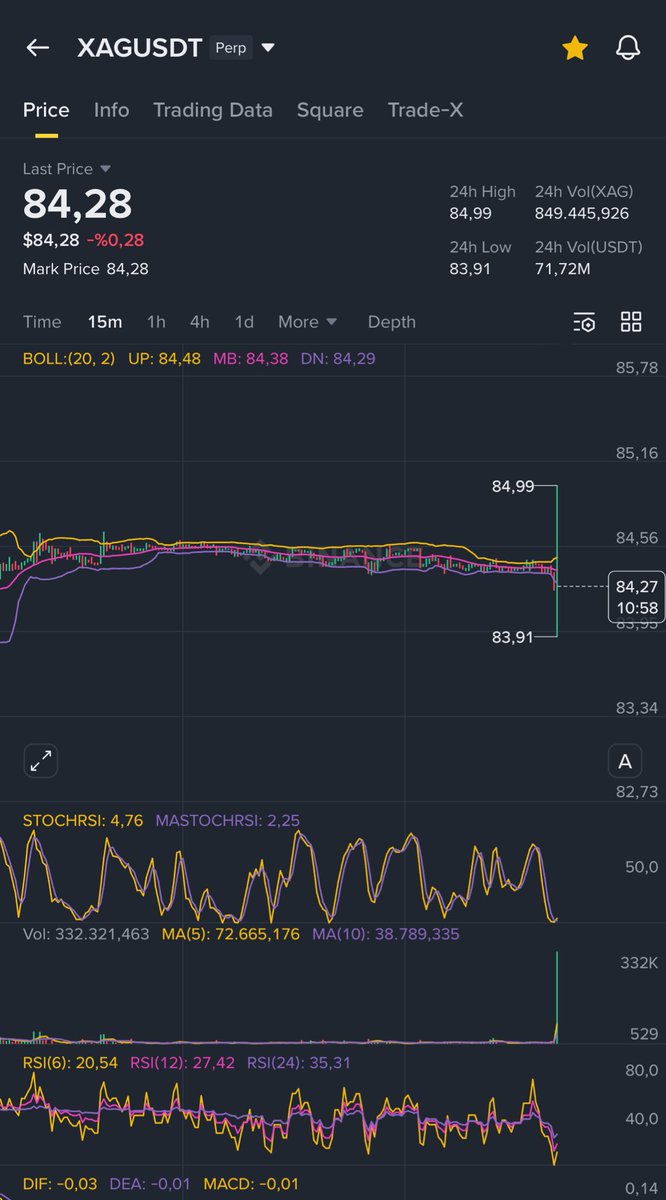
Task: Toggle auto-scale A button
Action: (x=625, y=761)
